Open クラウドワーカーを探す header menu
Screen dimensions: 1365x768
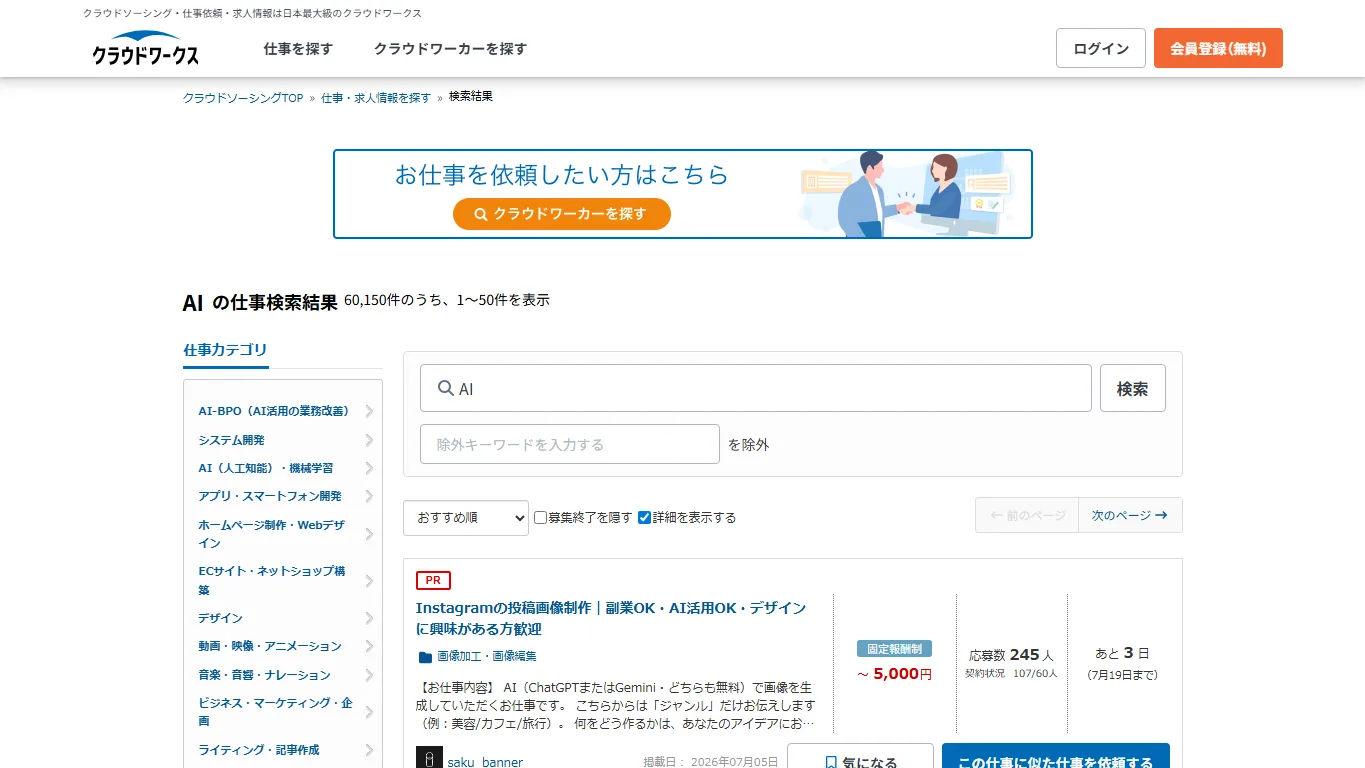point(450,48)
